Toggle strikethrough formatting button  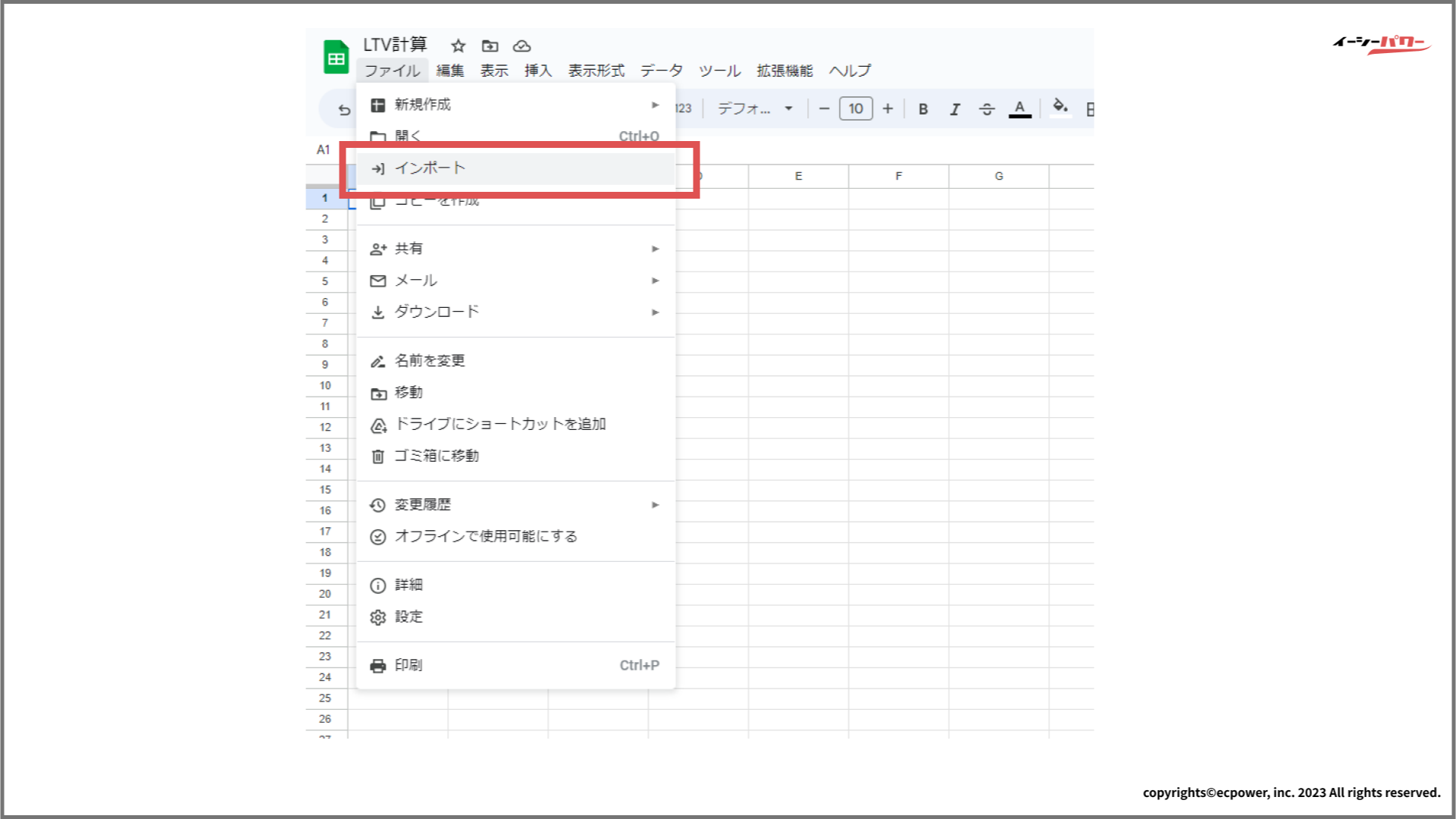pos(986,109)
